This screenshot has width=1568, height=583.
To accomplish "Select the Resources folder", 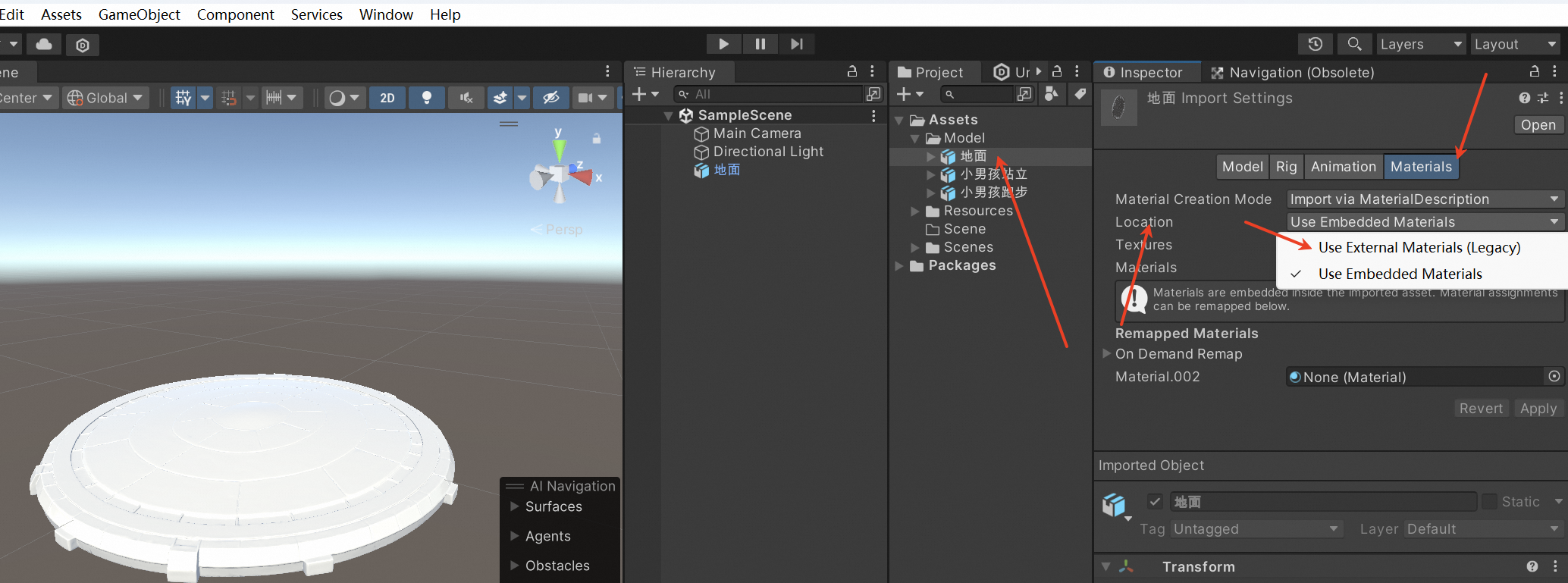I will pyautogui.click(x=978, y=211).
